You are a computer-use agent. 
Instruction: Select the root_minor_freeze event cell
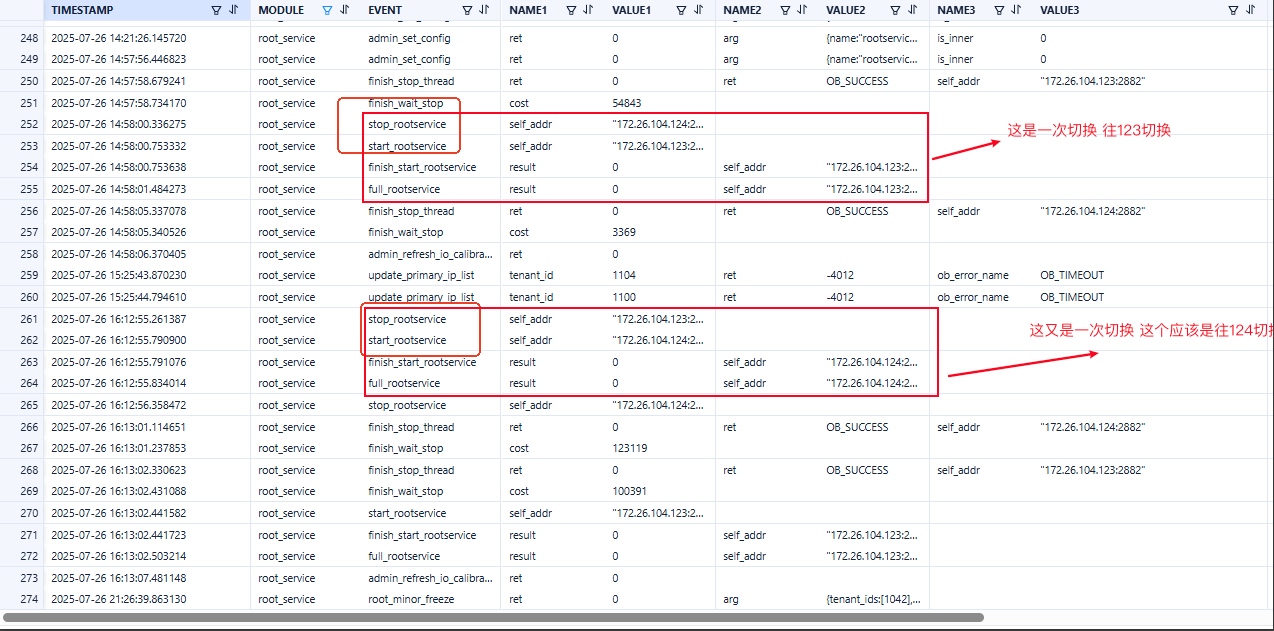point(411,599)
